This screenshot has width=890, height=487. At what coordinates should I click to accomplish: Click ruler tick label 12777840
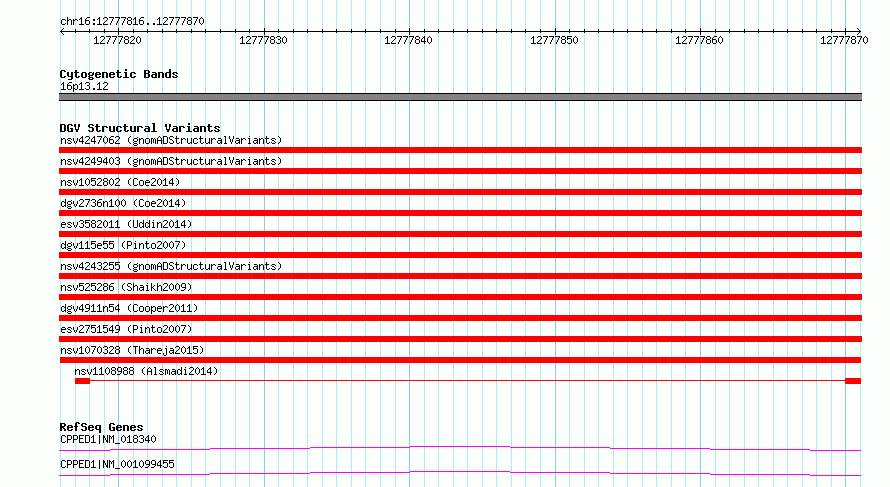pyautogui.click(x=408, y=40)
